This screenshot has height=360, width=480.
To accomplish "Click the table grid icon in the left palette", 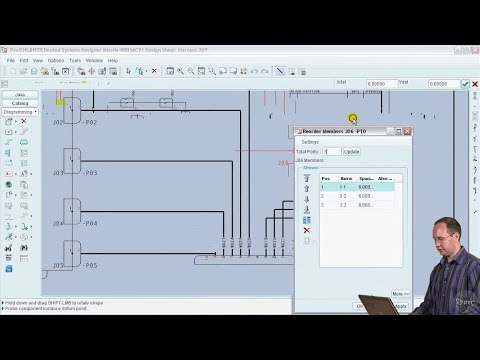I will tap(24, 258).
